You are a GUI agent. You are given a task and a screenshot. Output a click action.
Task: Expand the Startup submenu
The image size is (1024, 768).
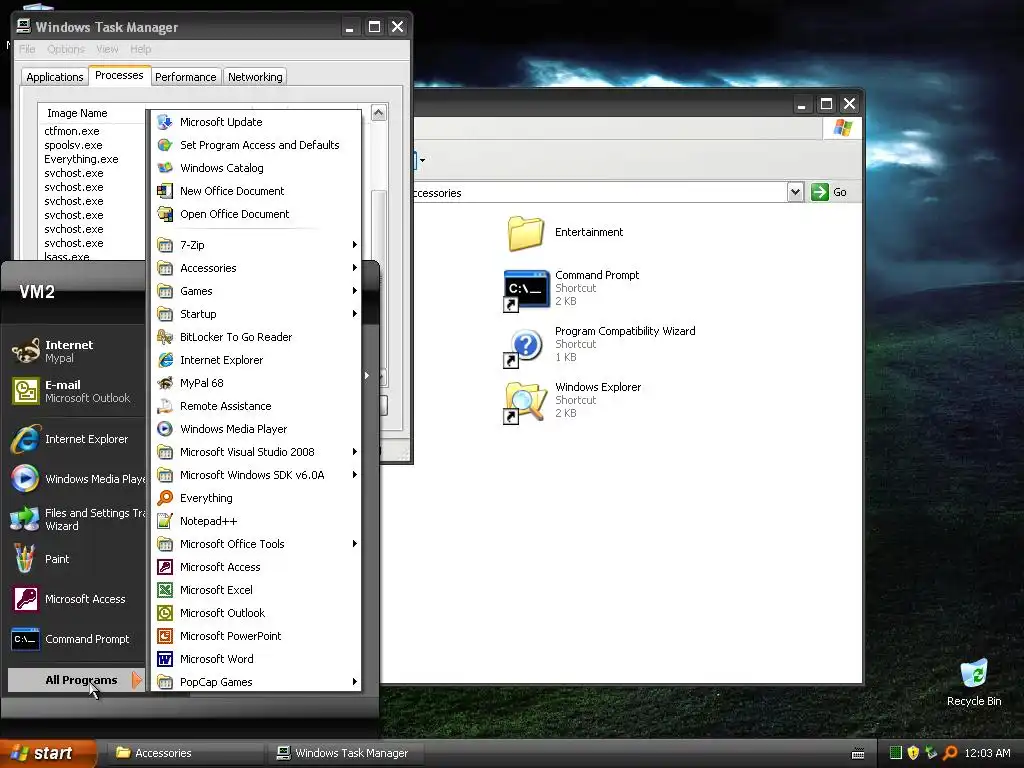[x=255, y=314]
